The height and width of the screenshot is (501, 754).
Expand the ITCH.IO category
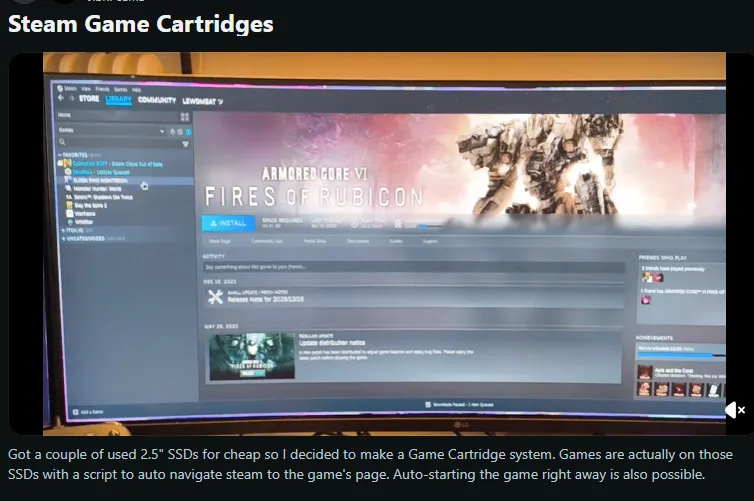(77, 230)
